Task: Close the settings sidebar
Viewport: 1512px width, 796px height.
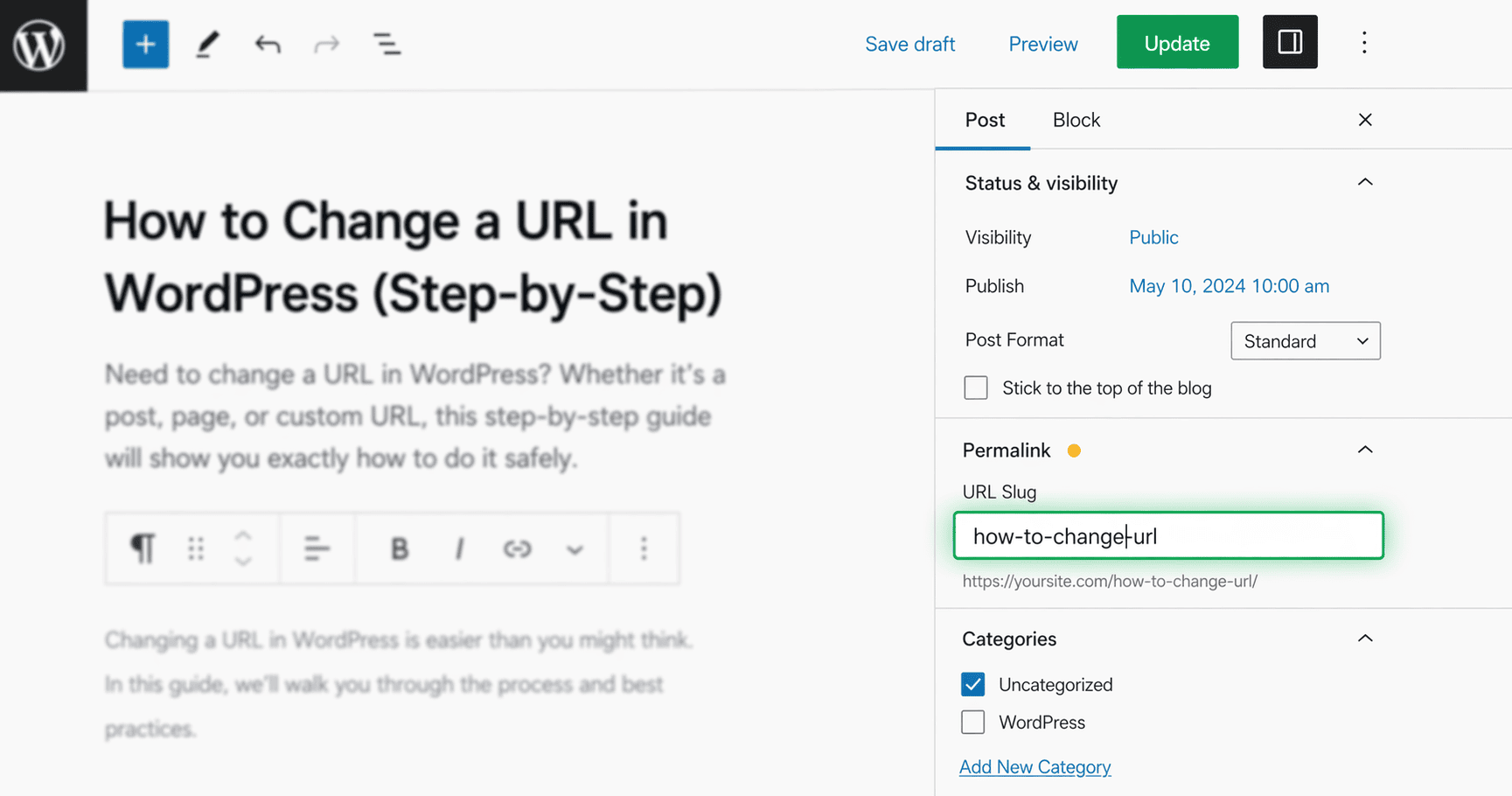Action: 1365,120
